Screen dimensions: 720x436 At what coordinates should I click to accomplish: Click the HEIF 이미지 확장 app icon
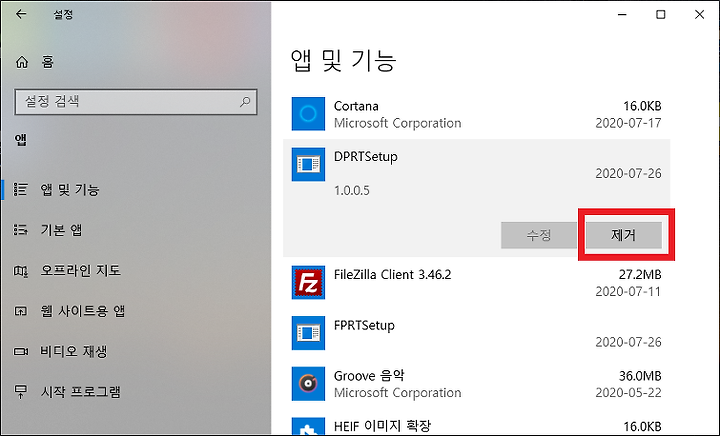click(308, 426)
